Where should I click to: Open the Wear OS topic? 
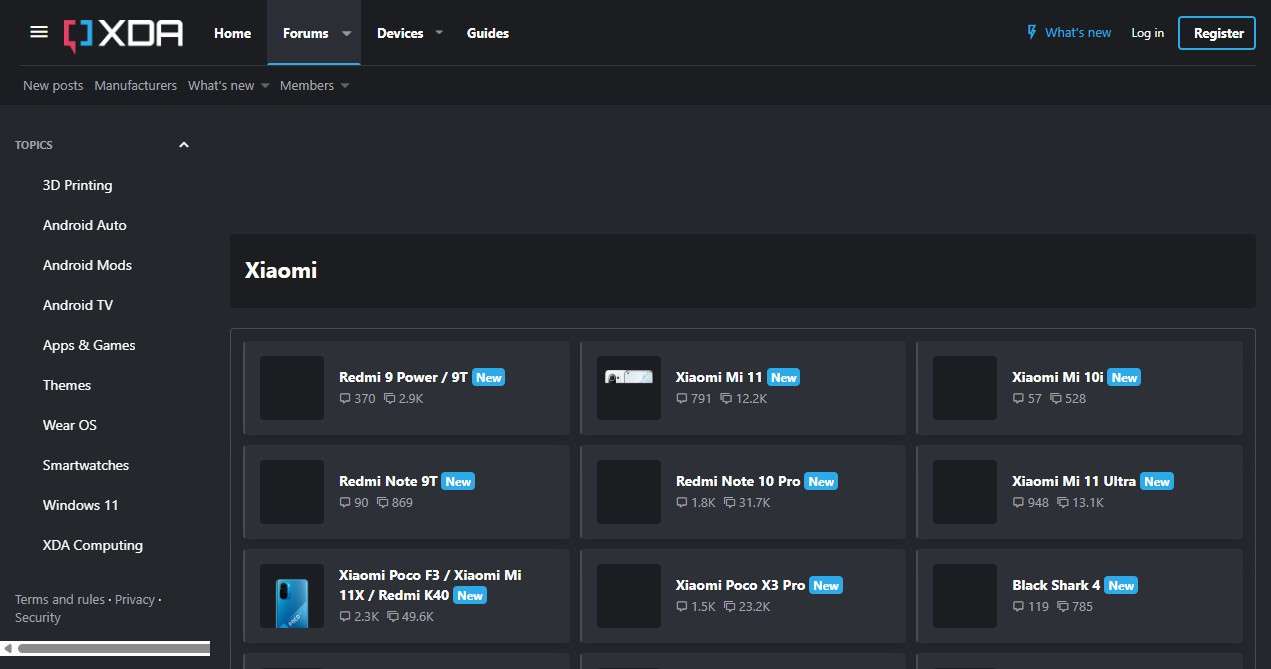point(70,425)
